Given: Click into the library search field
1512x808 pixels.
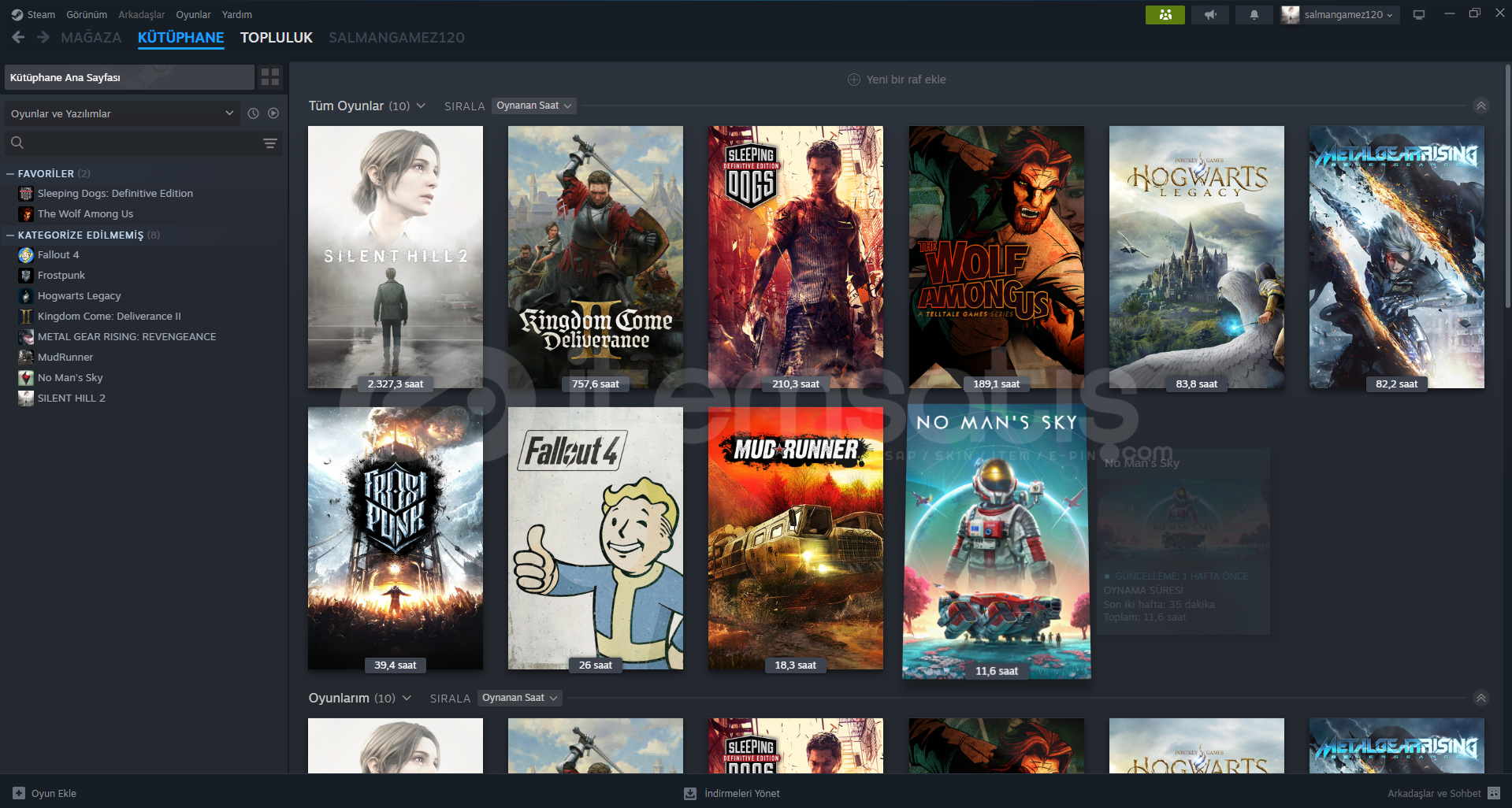Looking at the screenshot, I should coord(143,143).
